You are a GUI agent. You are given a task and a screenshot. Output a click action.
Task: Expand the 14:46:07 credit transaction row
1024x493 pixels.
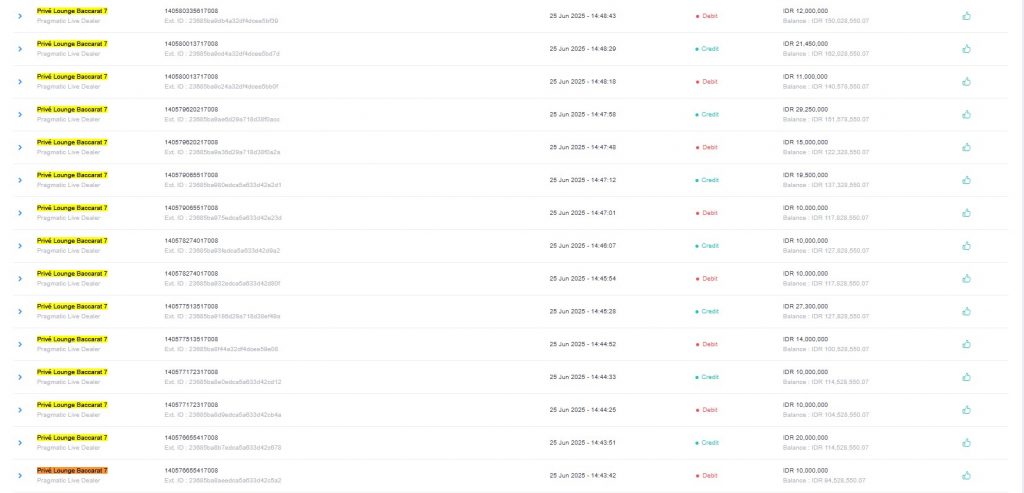click(x=20, y=246)
